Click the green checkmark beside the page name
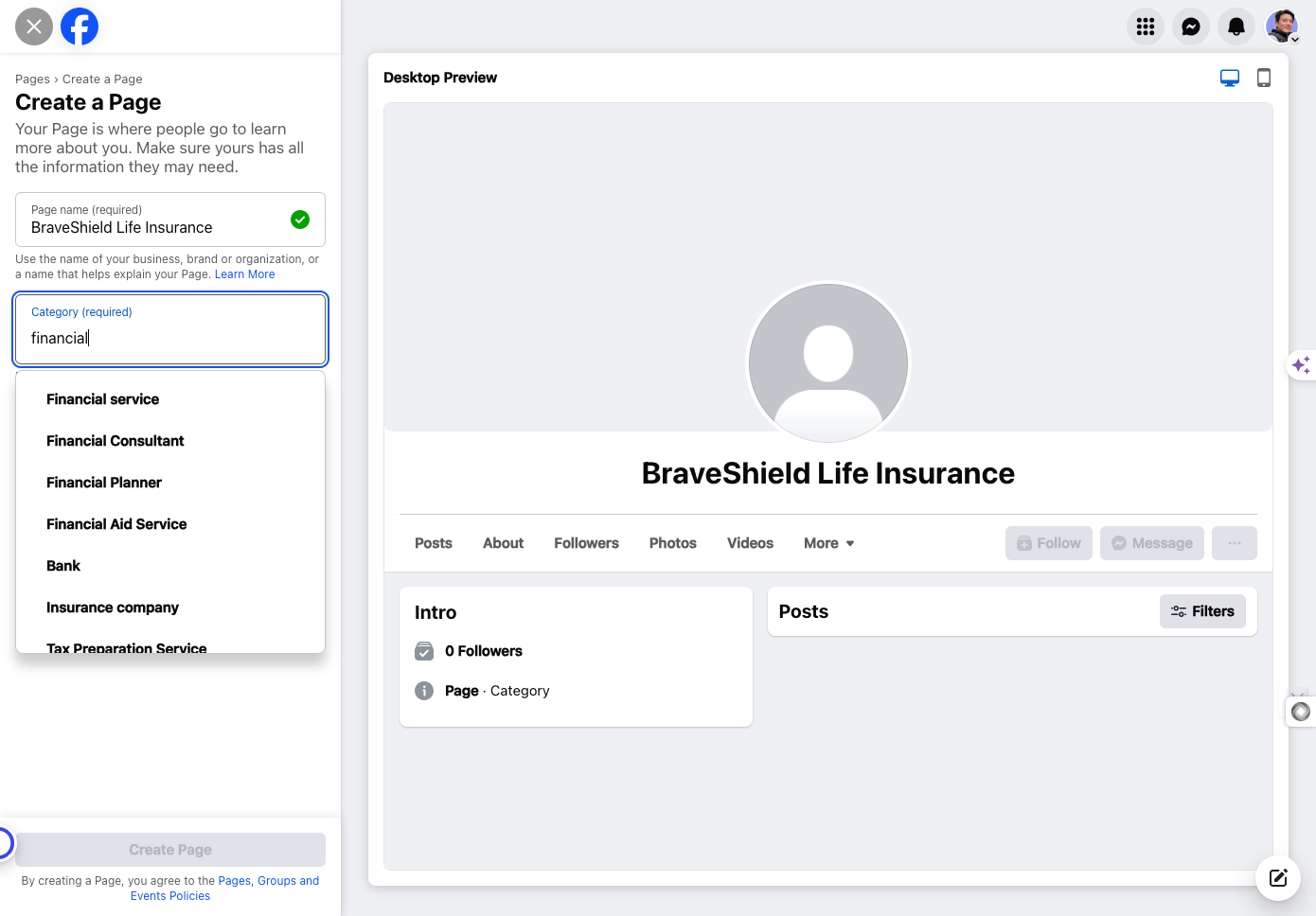This screenshot has width=1316, height=916. click(300, 220)
